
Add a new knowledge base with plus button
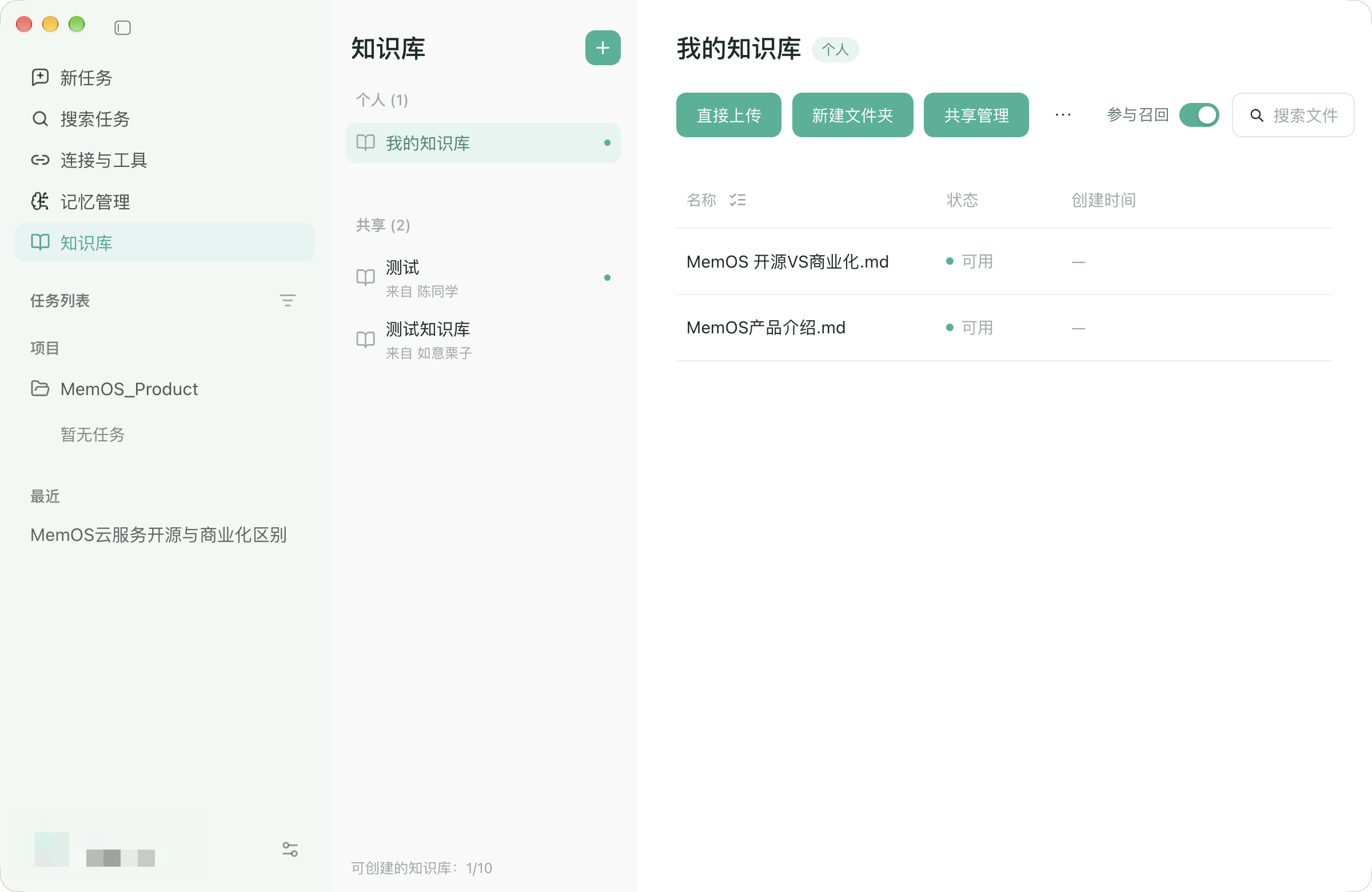pos(603,48)
